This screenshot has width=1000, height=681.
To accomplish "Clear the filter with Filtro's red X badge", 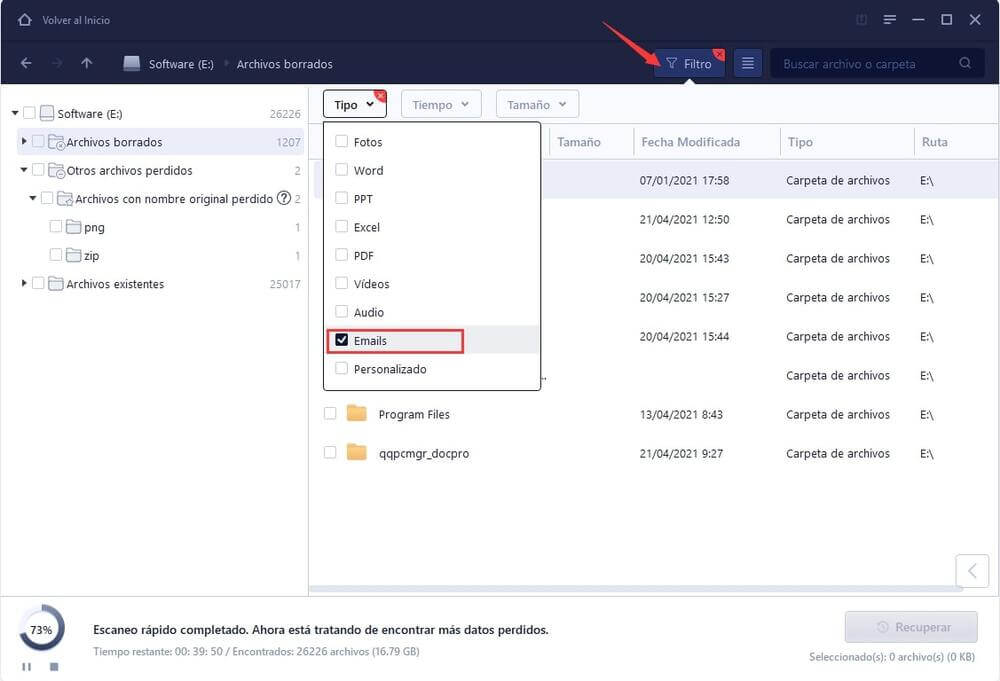I will coord(719,54).
